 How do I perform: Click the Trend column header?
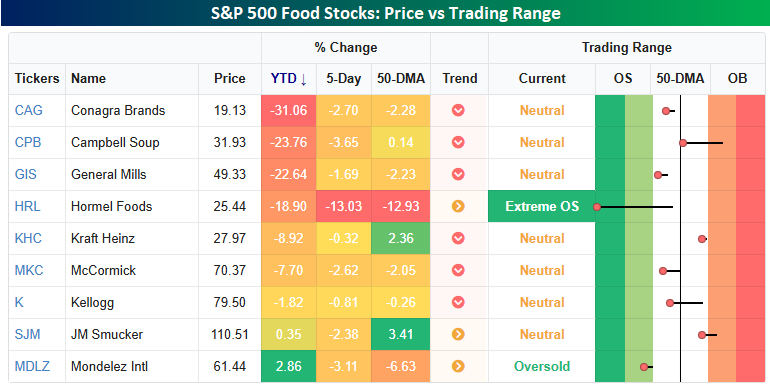460,79
